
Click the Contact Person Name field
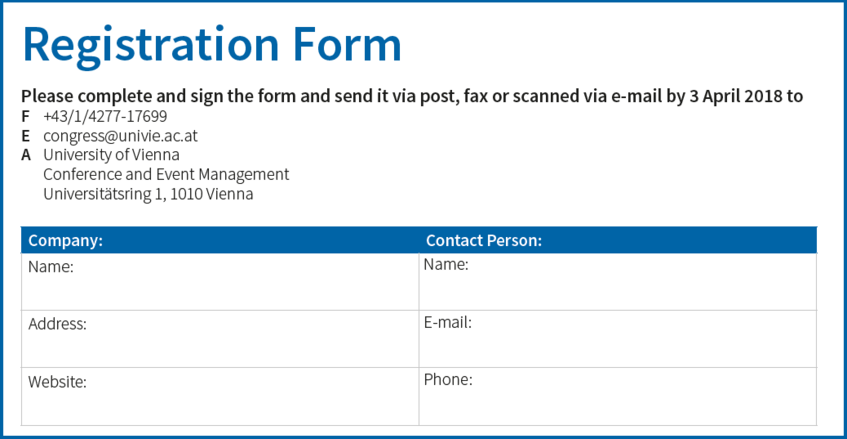coord(617,281)
